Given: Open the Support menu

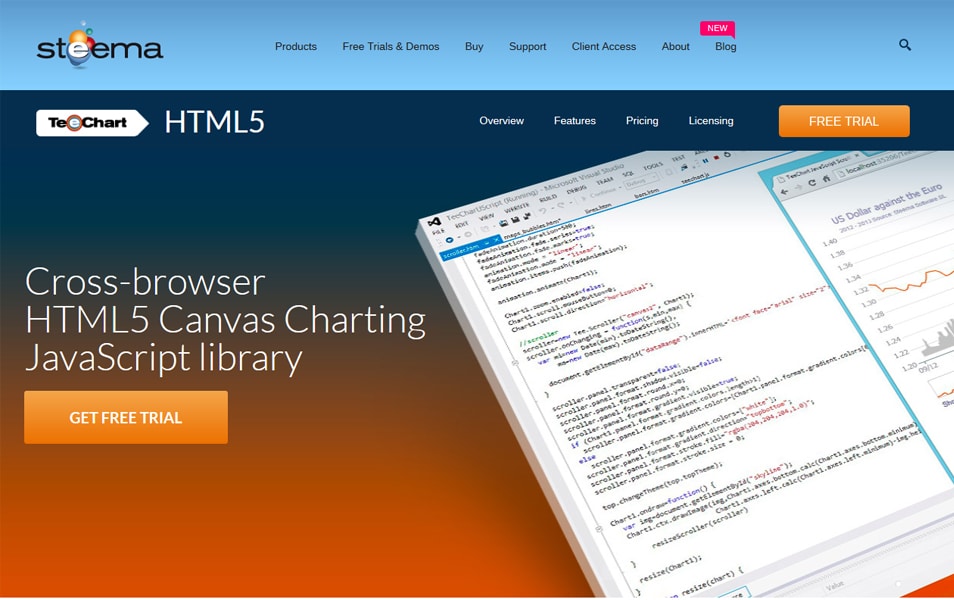Looking at the screenshot, I should tap(527, 46).
